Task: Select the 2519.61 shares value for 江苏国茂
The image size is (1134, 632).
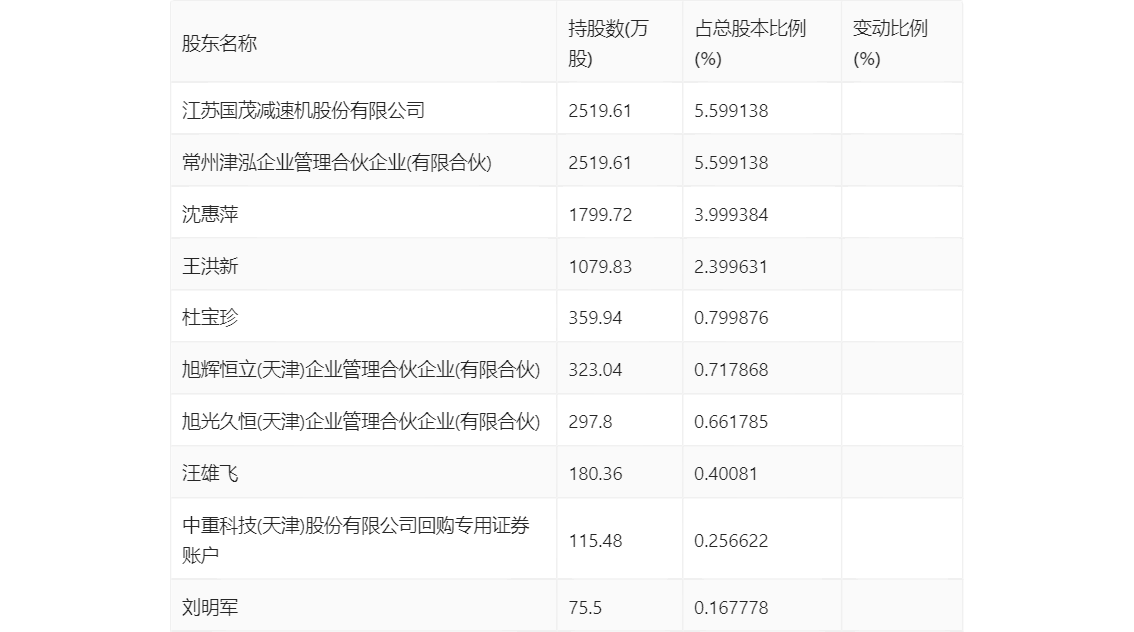Action: (x=600, y=111)
